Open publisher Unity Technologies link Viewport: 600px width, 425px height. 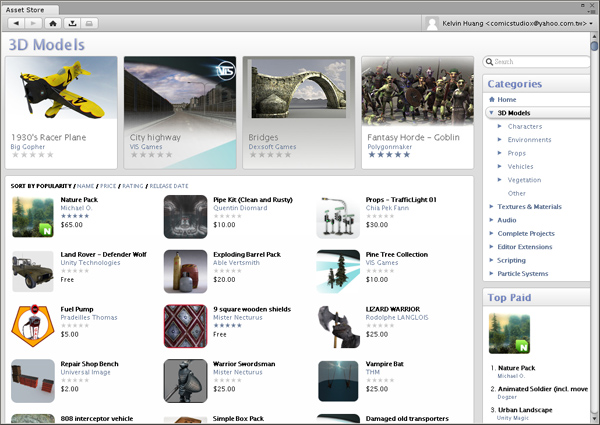click(x=90, y=263)
